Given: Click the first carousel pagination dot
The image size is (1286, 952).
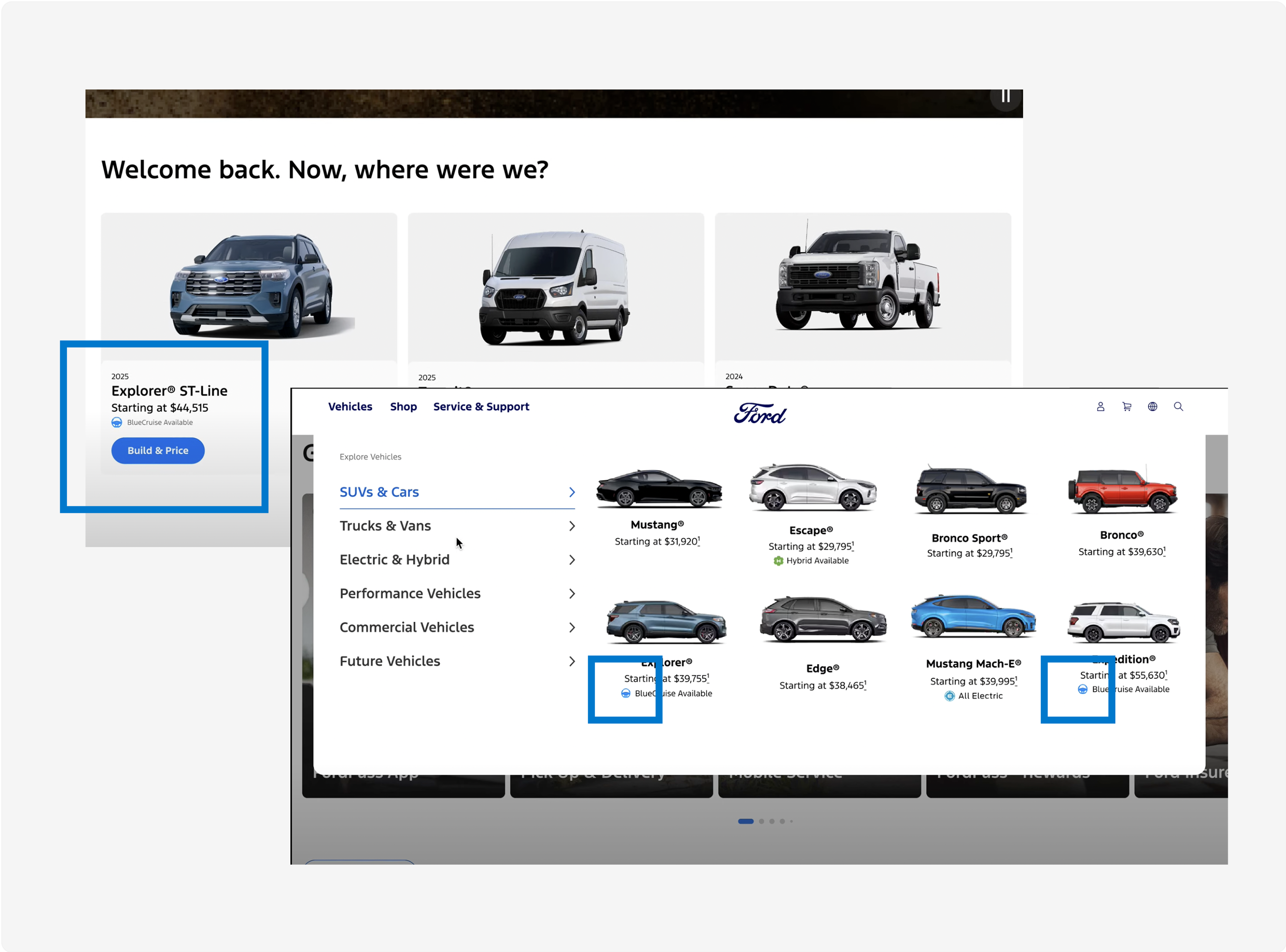Looking at the screenshot, I should tap(746, 821).
